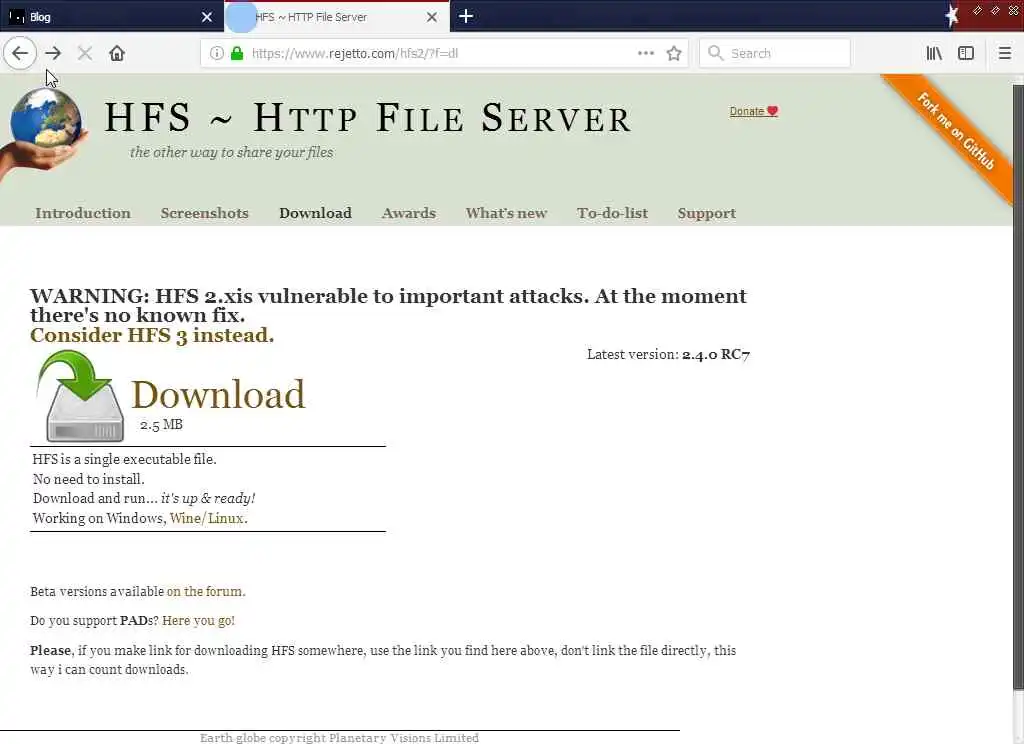Click the 'No need to install.' line
The image size is (1024, 744).
[x=88, y=479]
